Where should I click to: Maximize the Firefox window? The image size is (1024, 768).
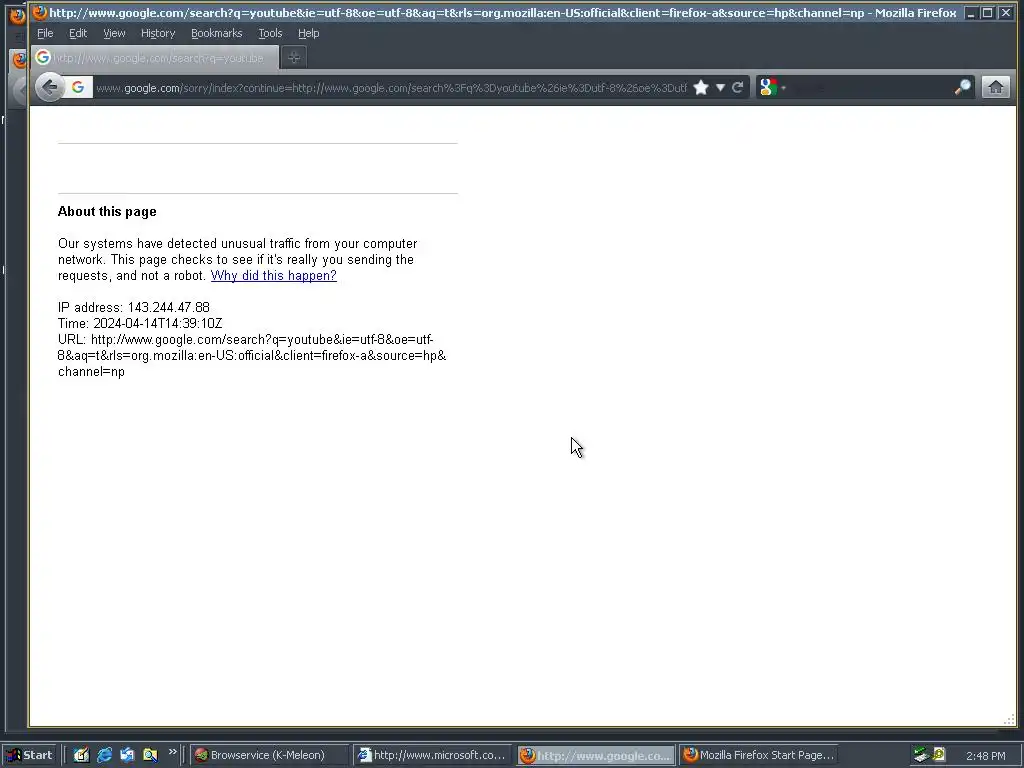pyautogui.click(x=988, y=12)
